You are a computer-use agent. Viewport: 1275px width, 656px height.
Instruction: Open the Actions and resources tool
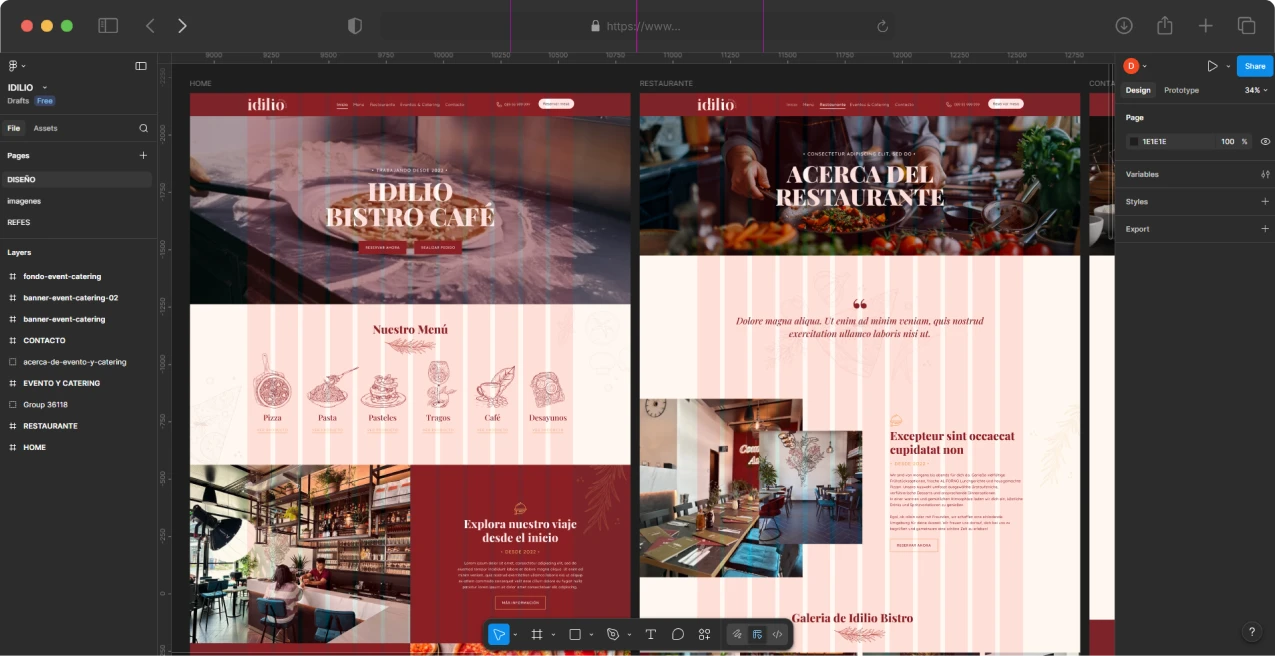click(x=705, y=634)
